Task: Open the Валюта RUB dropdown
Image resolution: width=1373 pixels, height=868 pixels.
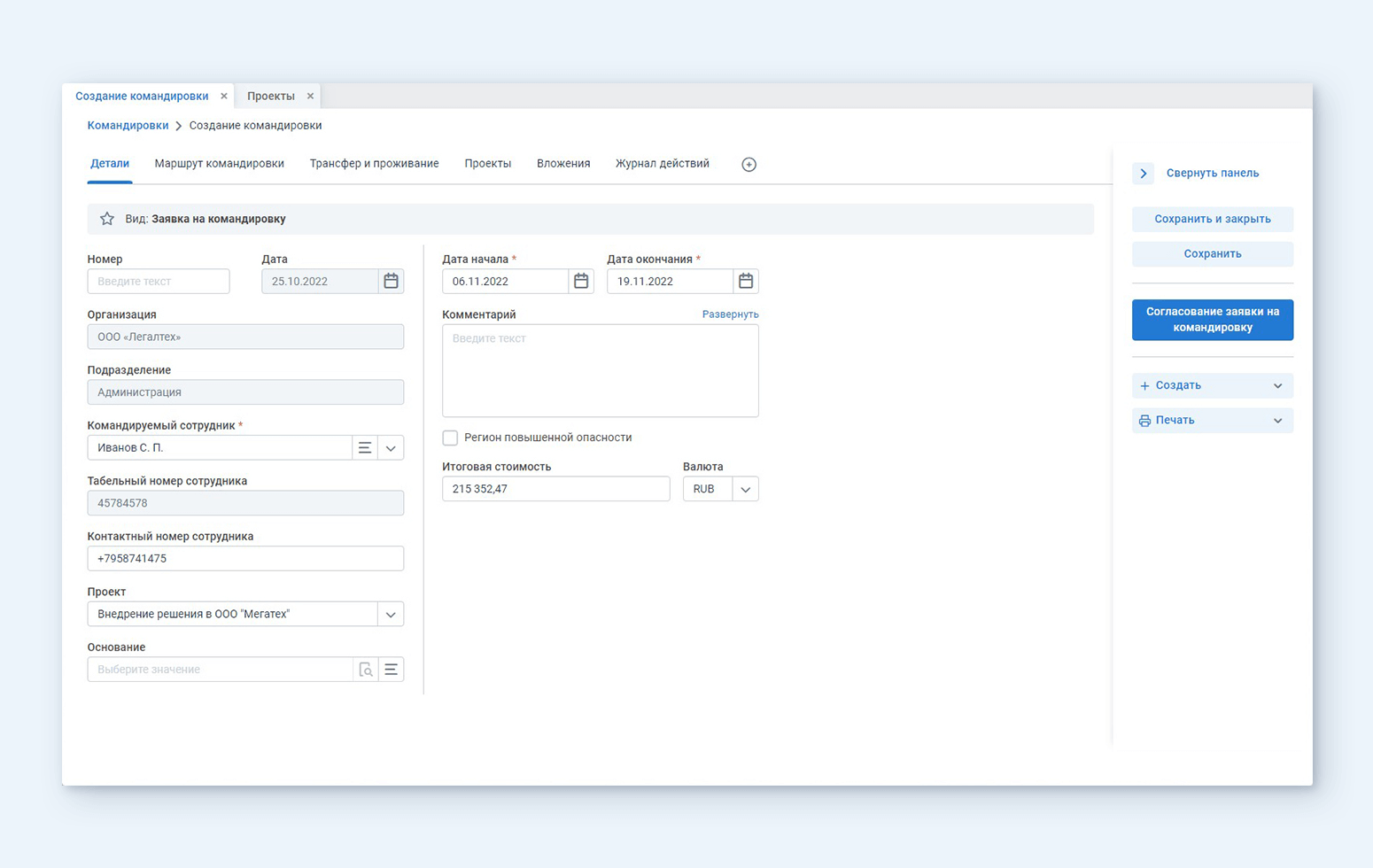Action: coord(746,489)
